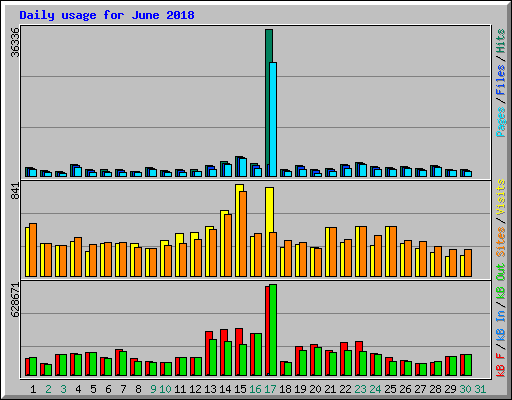Viewport: 512px width, 400px height.
Task: Click green day label 2 on the x-axis
Action: point(48,389)
